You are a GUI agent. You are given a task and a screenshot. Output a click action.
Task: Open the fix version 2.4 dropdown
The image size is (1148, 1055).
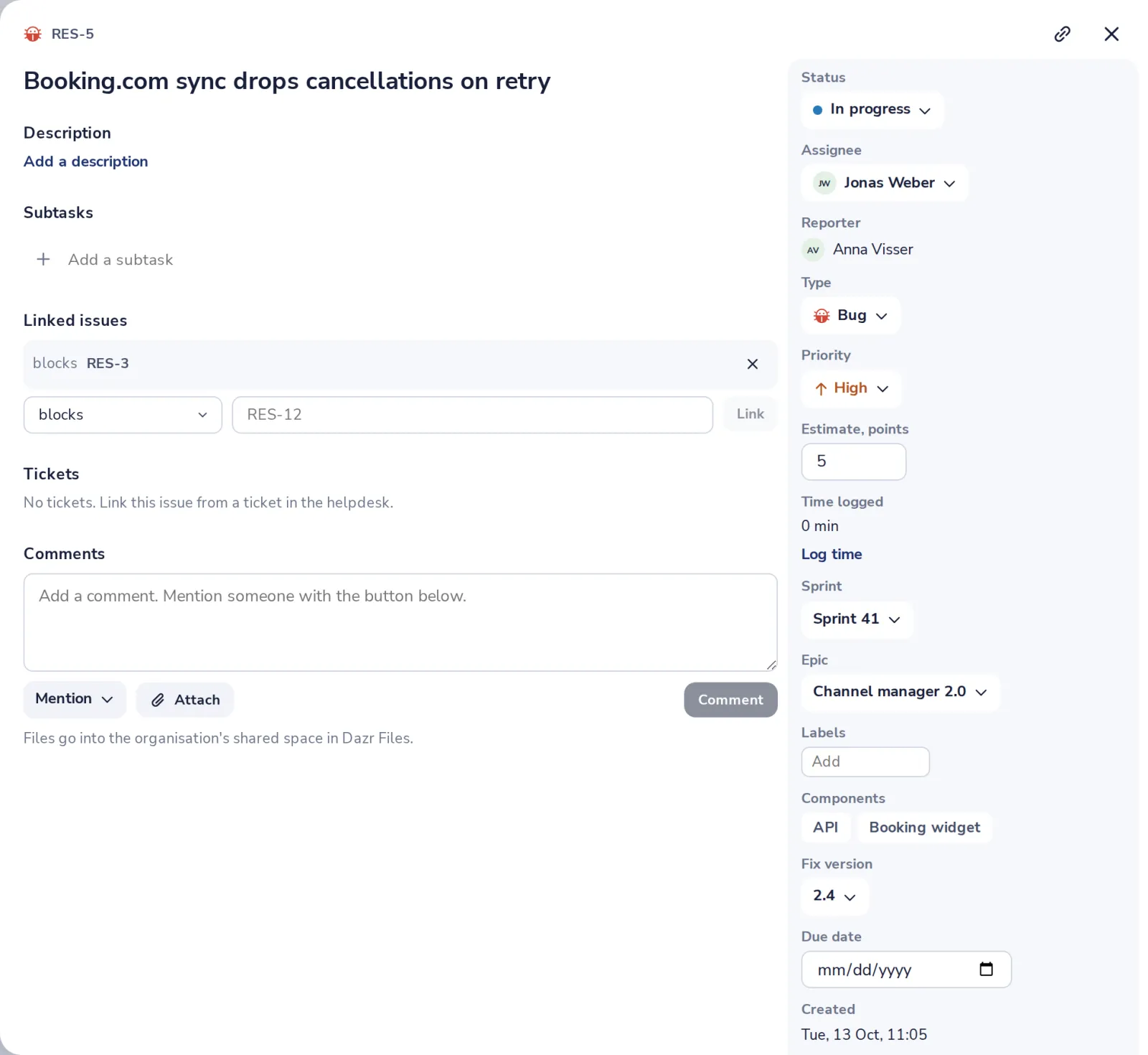click(x=834, y=896)
